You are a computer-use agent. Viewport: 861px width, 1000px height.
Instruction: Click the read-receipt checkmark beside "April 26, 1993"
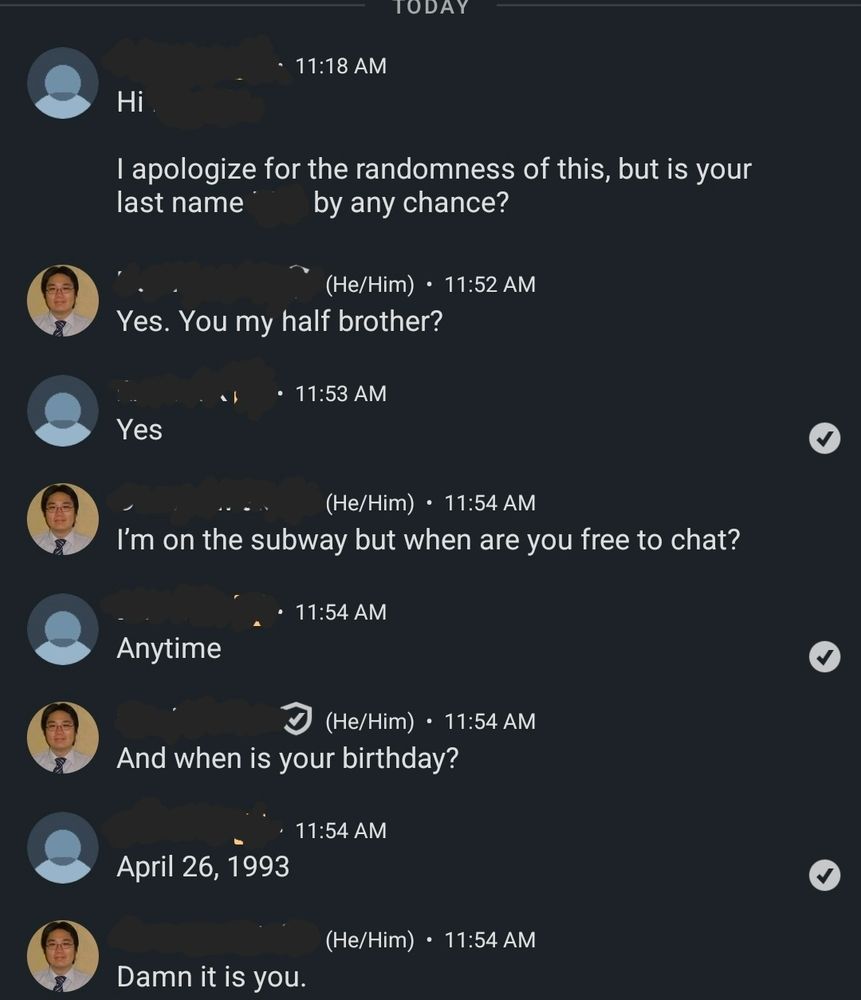click(824, 876)
